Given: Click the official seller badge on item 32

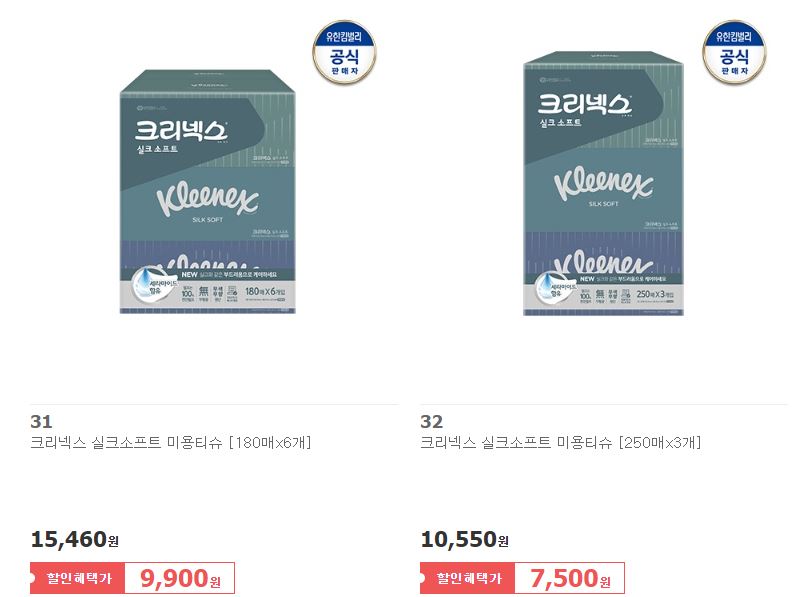Looking at the screenshot, I should pyautogui.click(x=734, y=53).
